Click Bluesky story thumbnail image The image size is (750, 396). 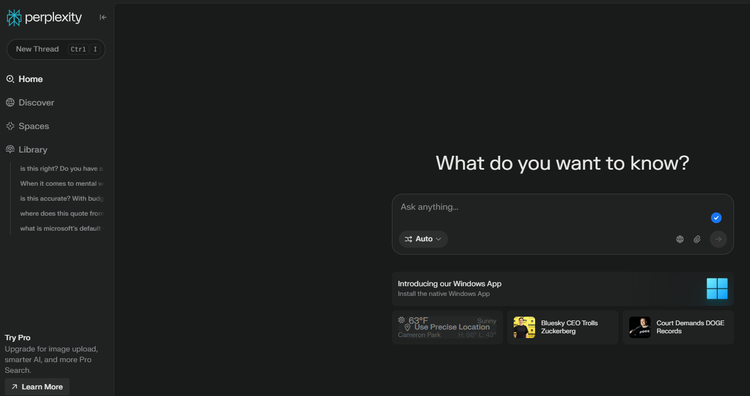[524, 327]
